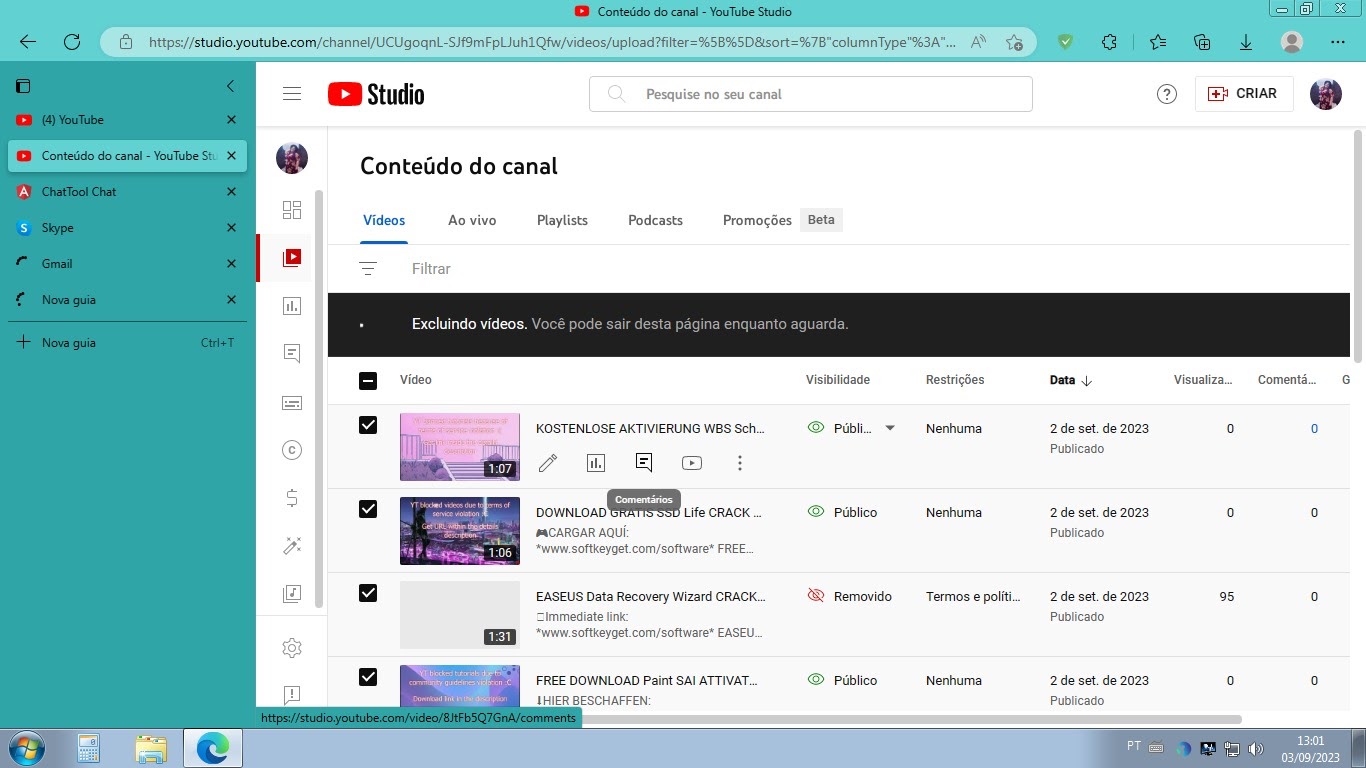Switch to the Playlists tab
The width and height of the screenshot is (1366, 768).
pos(562,220)
